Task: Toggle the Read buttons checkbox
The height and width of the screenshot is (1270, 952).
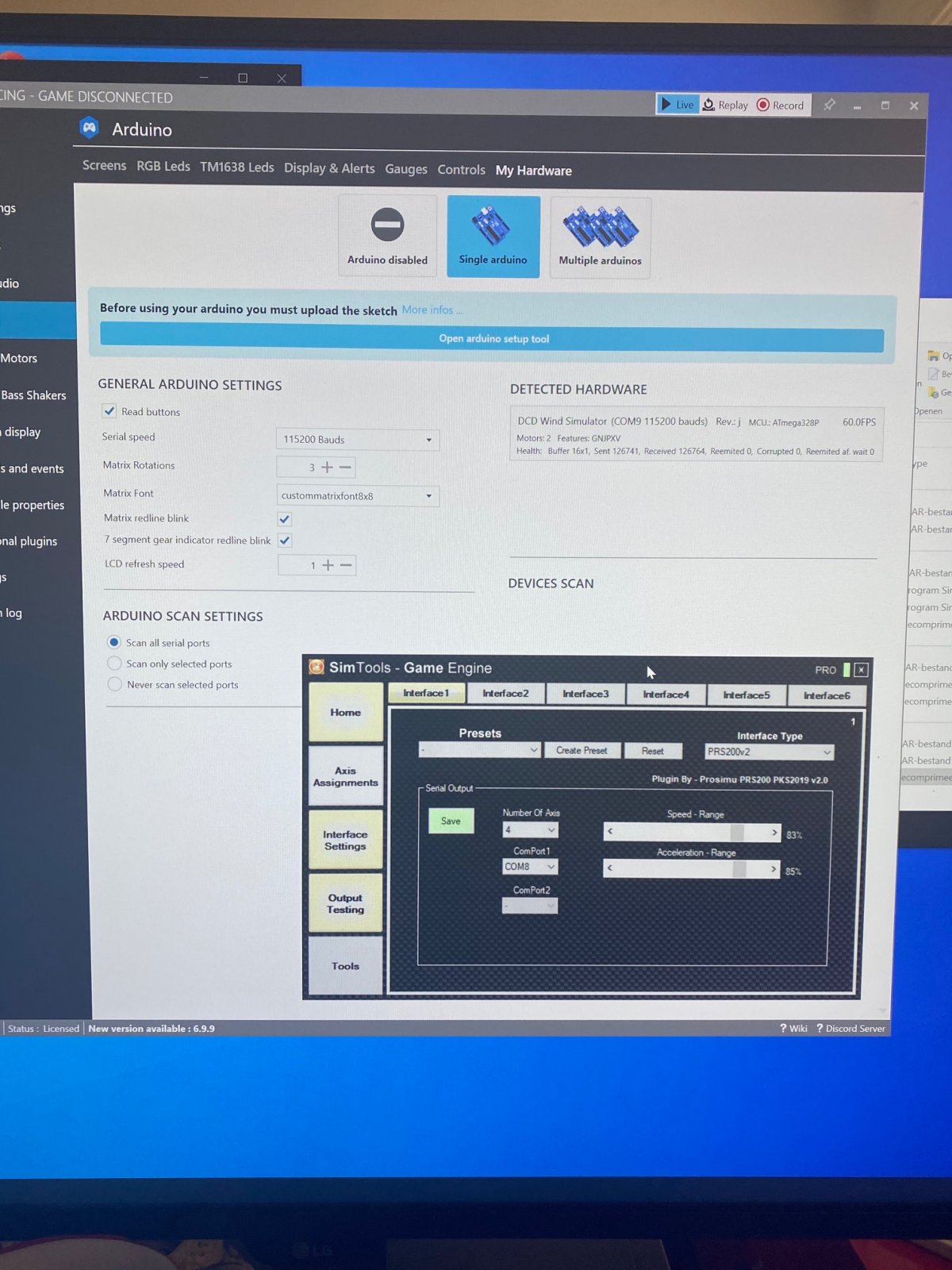Action: [109, 411]
